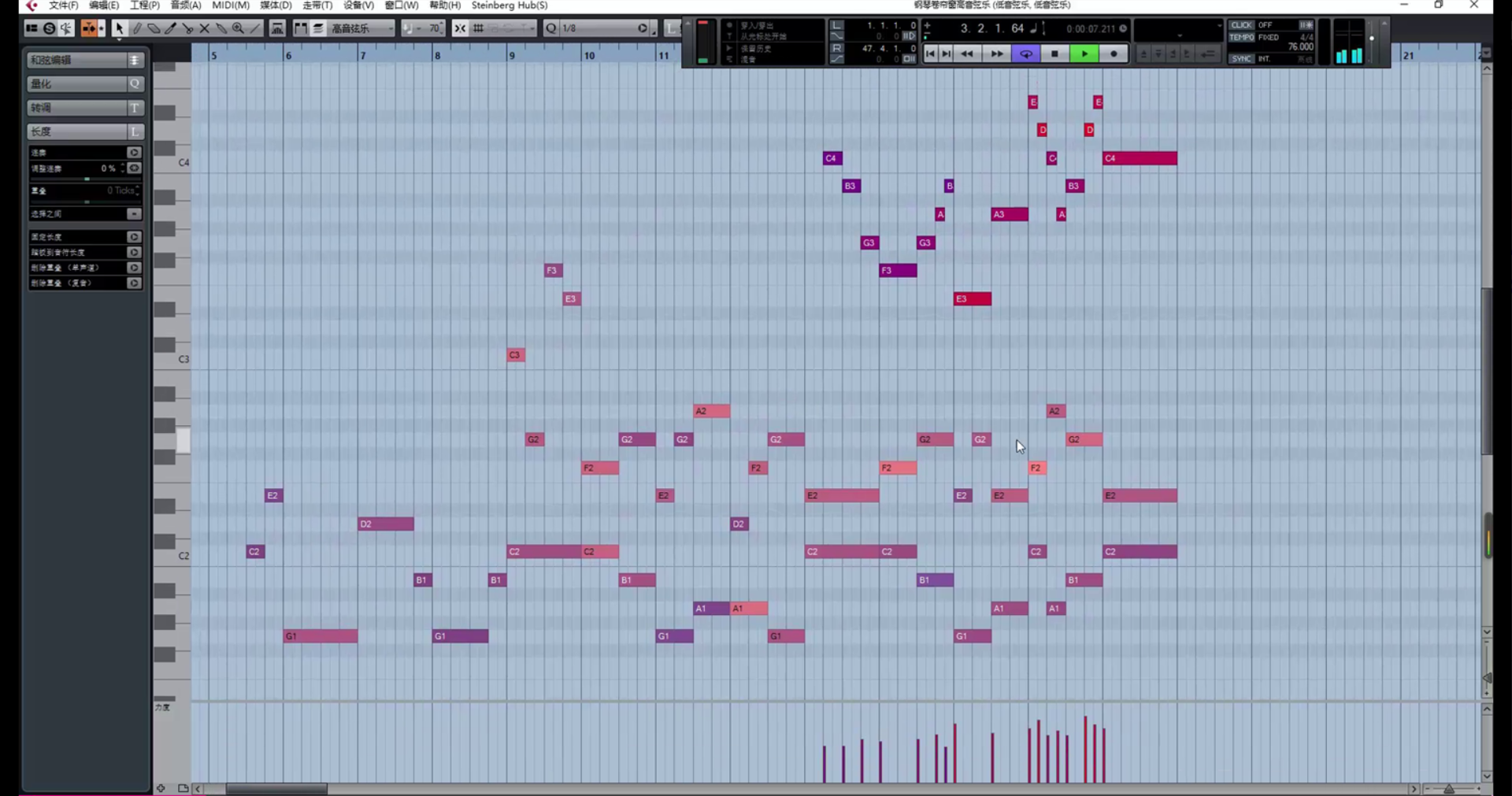Image resolution: width=1512 pixels, height=796 pixels.
Task: Toggle the Acoustic Feedback speaker icon
Action: tap(66, 28)
